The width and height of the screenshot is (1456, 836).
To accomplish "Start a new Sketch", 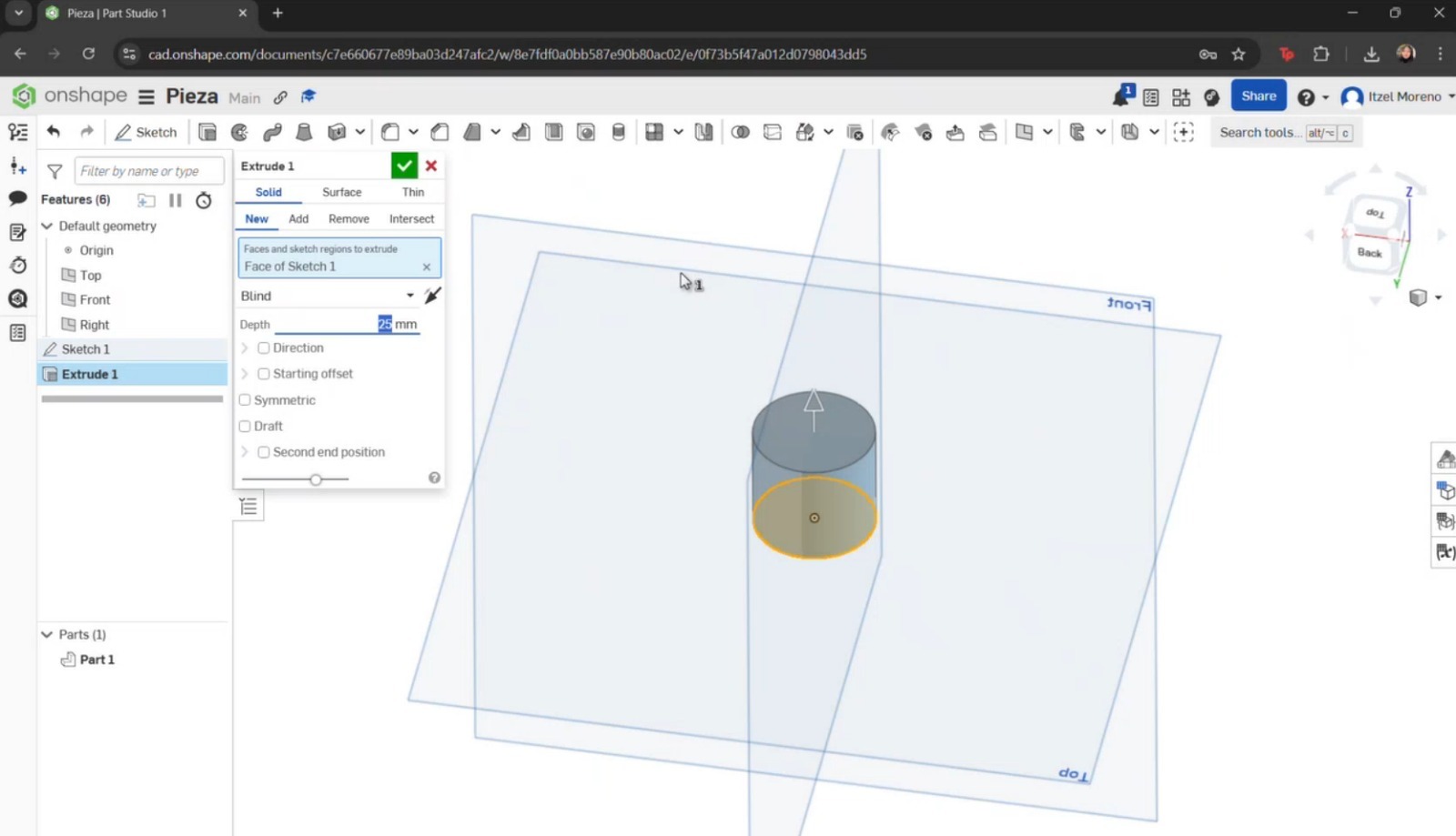I will 145,132.
